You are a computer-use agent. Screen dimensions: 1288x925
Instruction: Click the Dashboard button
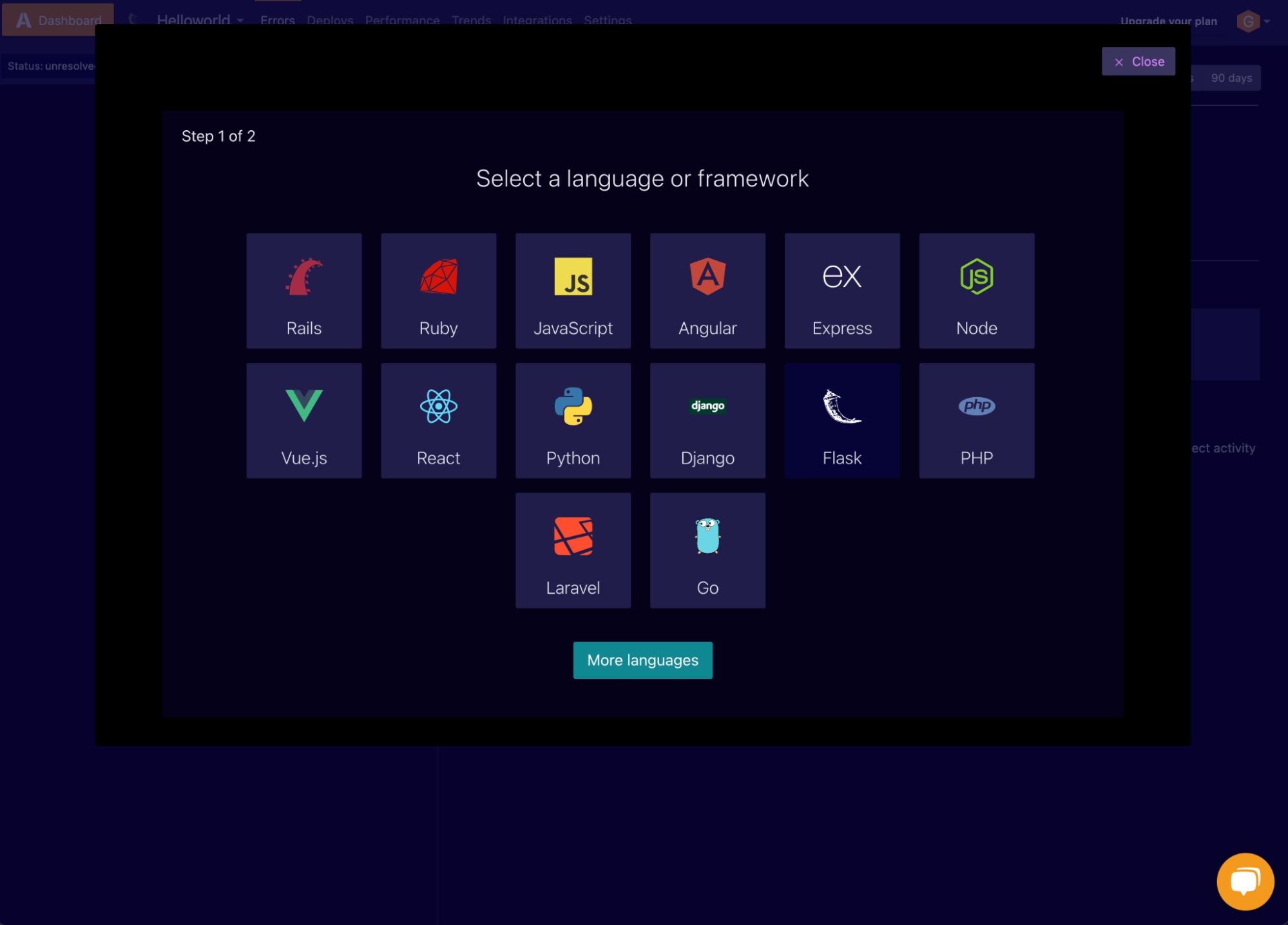point(58,19)
